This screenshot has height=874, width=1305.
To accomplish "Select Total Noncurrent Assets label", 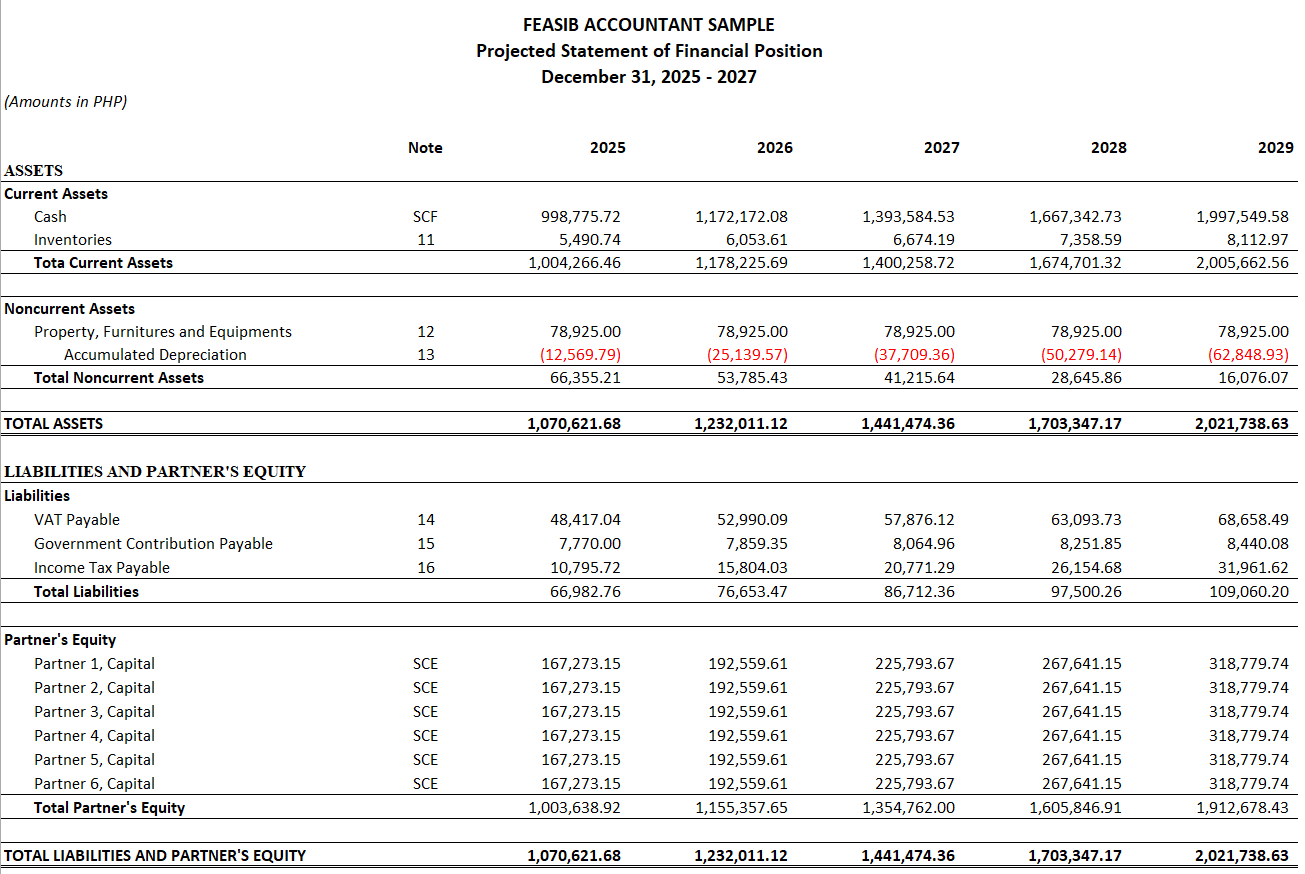I will pyautogui.click(x=118, y=377).
